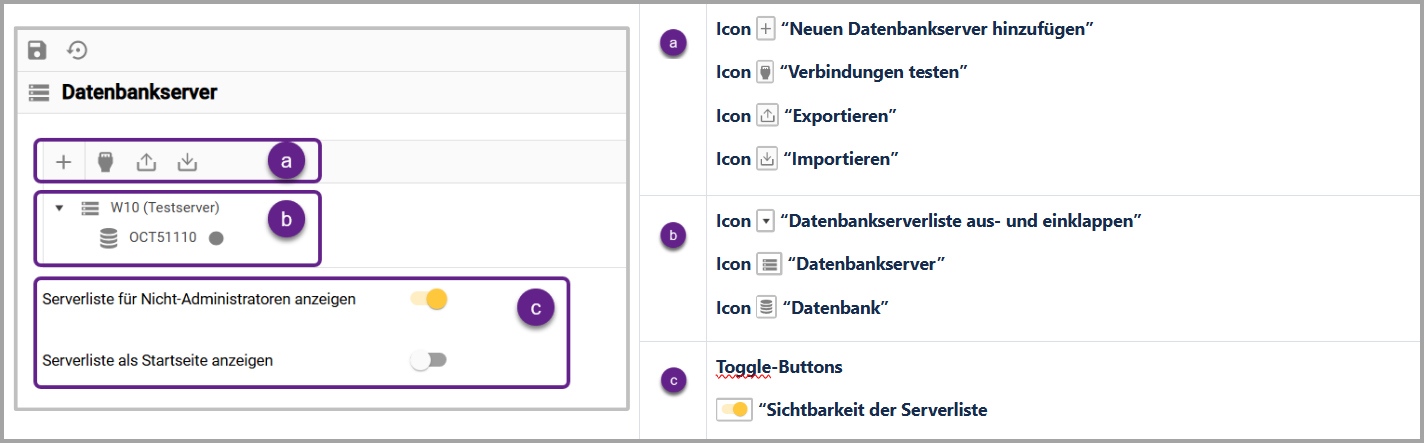The image size is (1424, 443).
Task: Click the OCT51110 database stack icon
Action: pos(108,238)
